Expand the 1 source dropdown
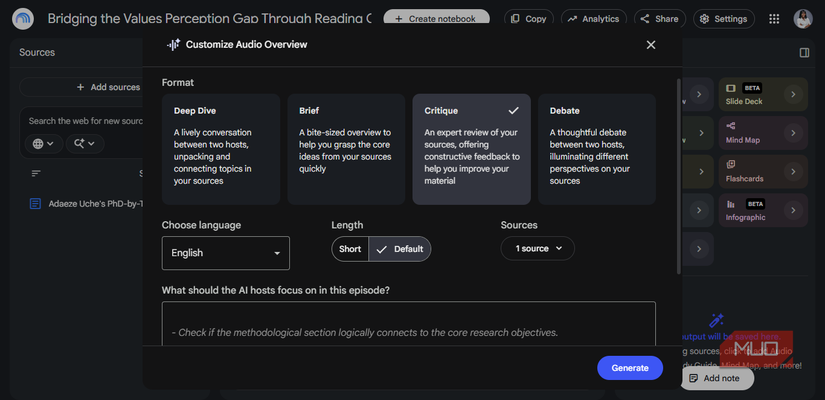This screenshot has height=400, width=825. point(538,248)
